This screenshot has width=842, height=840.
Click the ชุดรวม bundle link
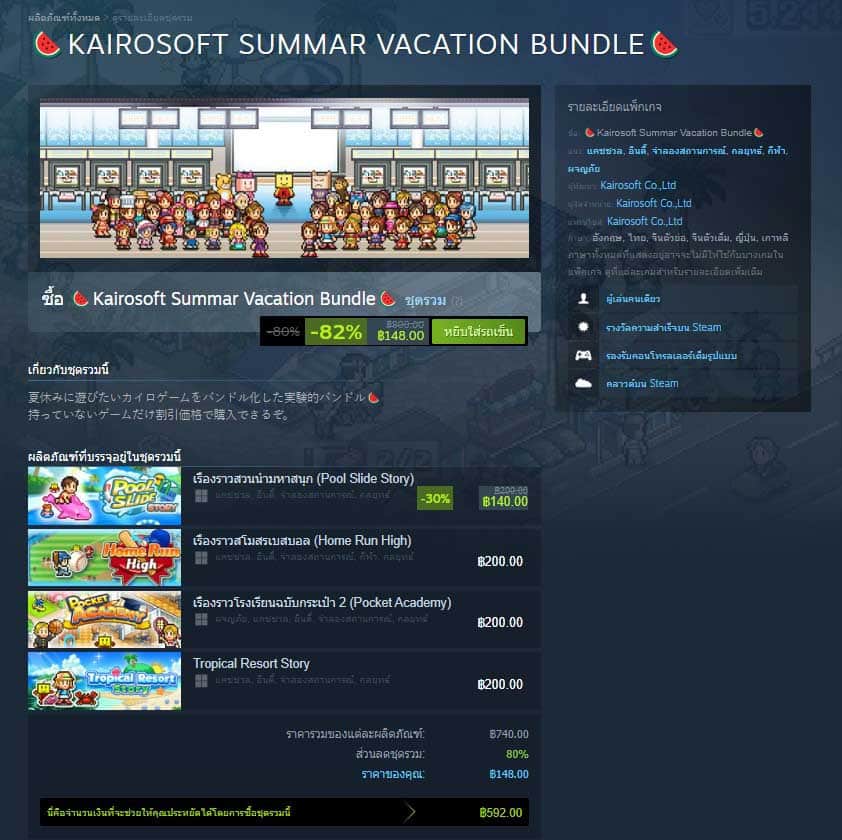click(x=425, y=300)
